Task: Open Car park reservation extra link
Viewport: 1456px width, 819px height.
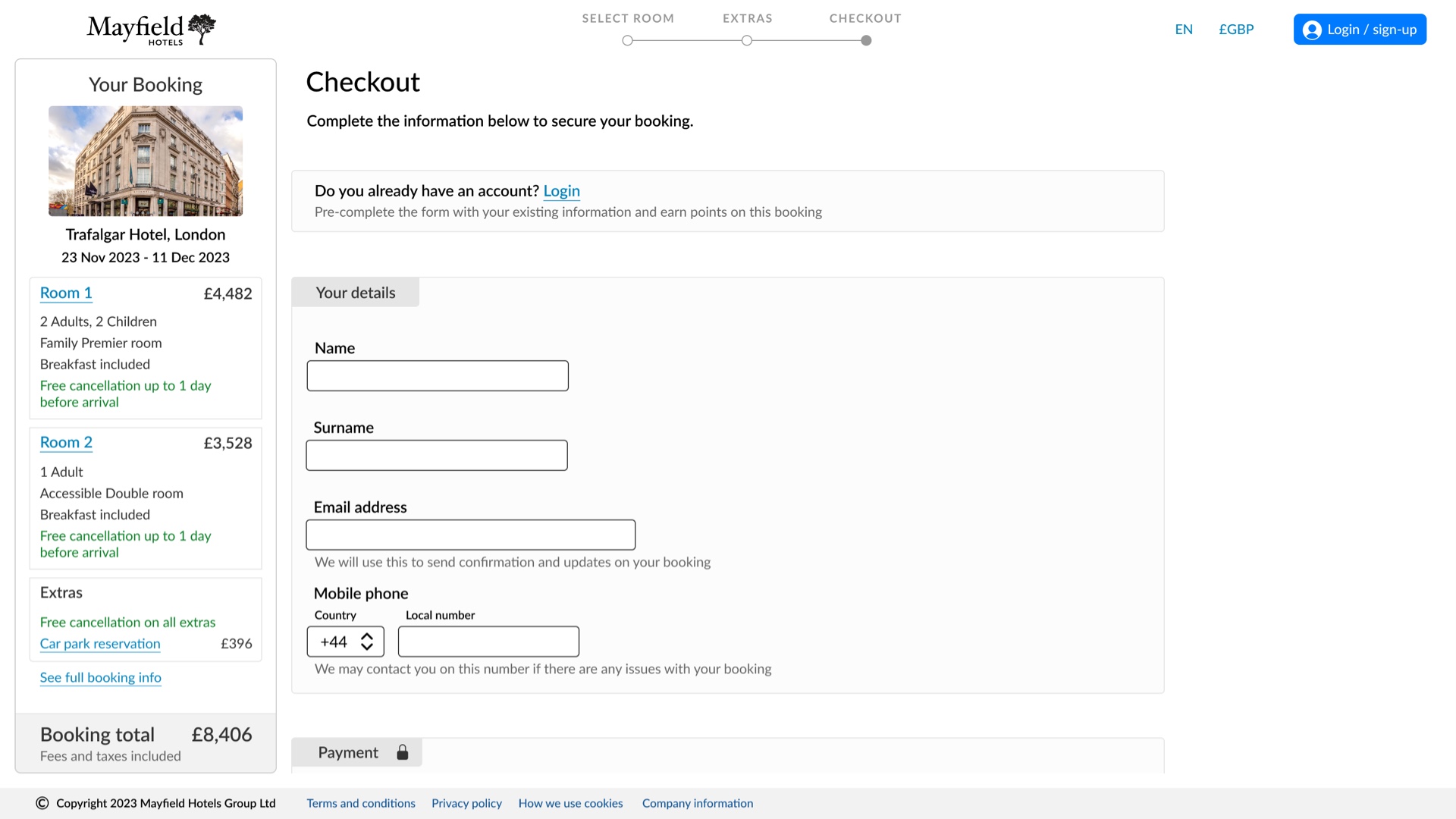Action: point(100,643)
